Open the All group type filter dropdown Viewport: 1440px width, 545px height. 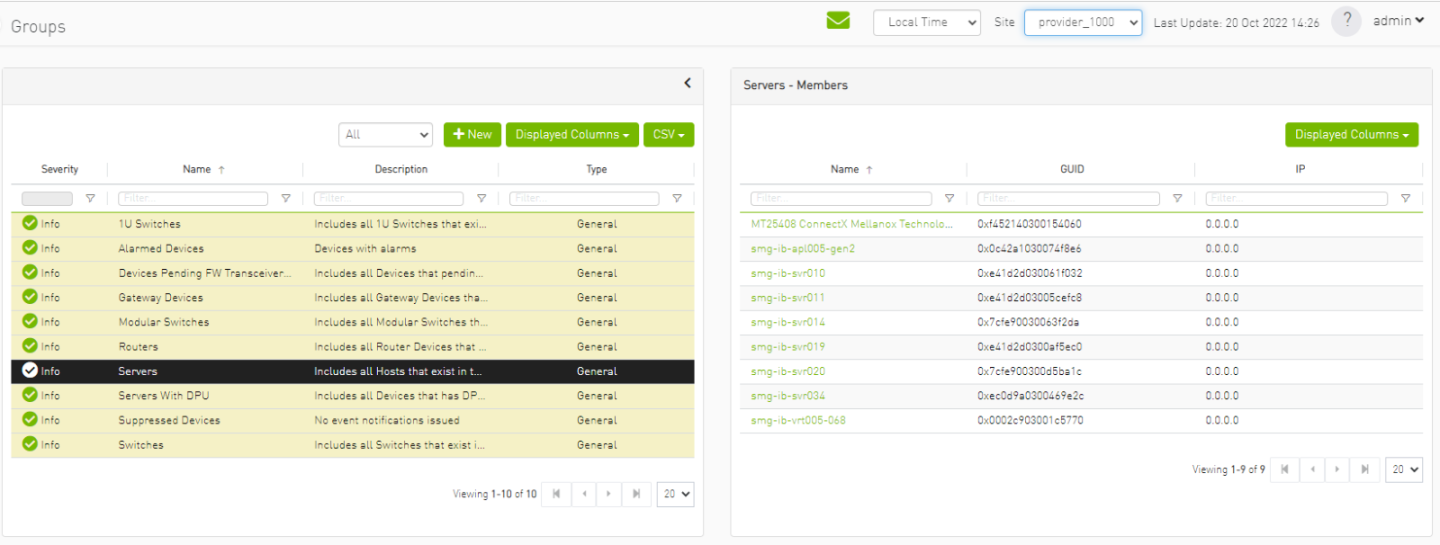coord(385,135)
